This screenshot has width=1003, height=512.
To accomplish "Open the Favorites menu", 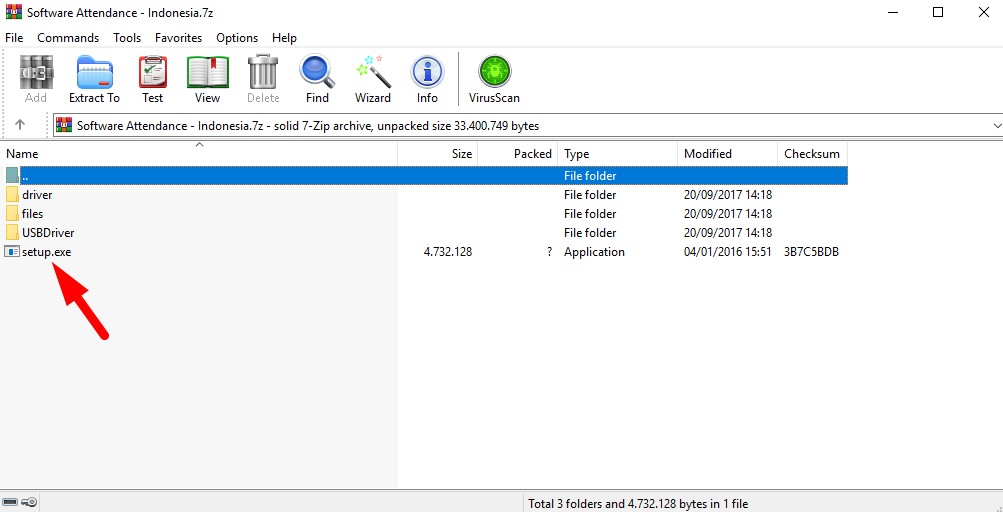I will [x=178, y=38].
